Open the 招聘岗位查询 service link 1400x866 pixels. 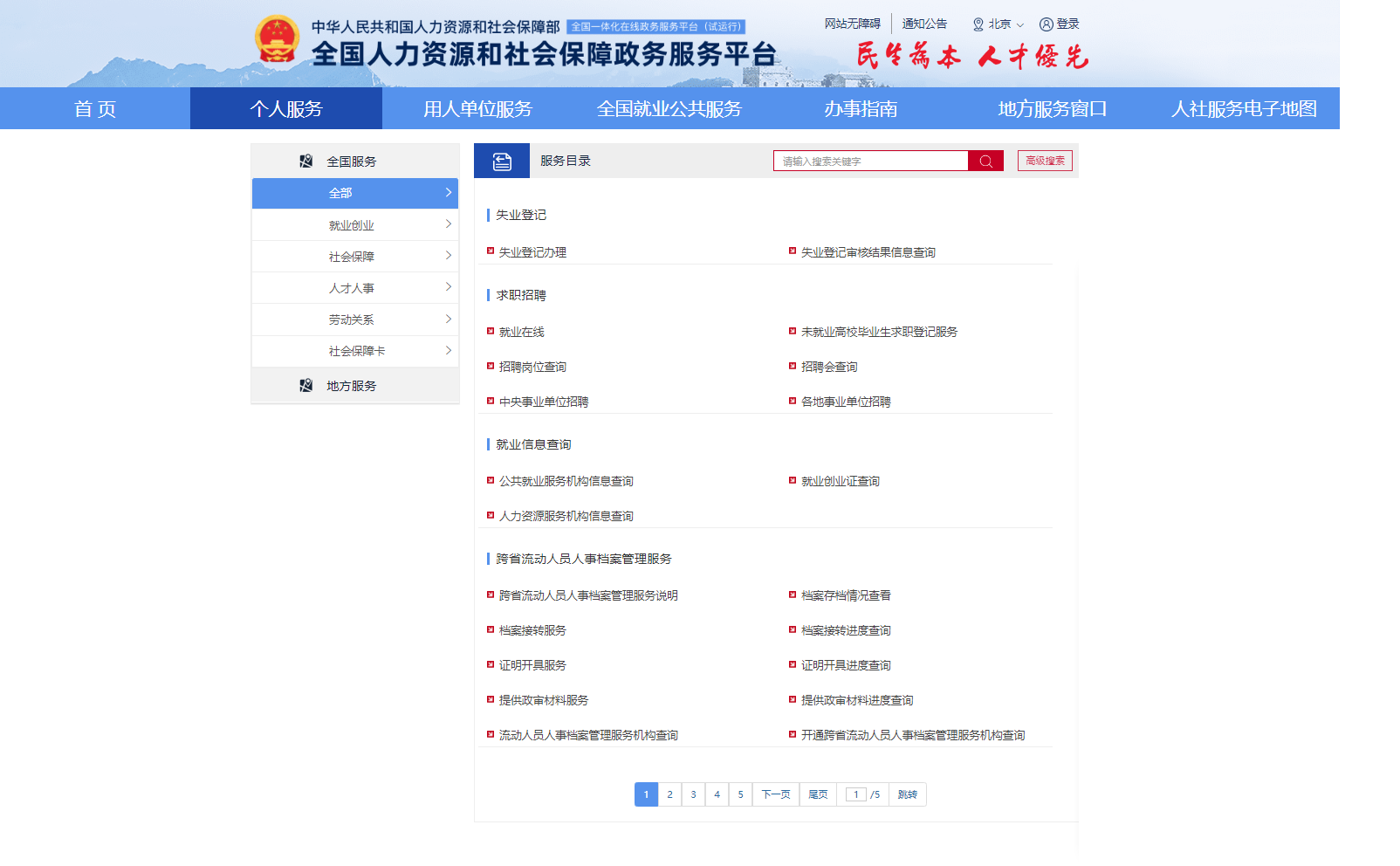[532, 368]
